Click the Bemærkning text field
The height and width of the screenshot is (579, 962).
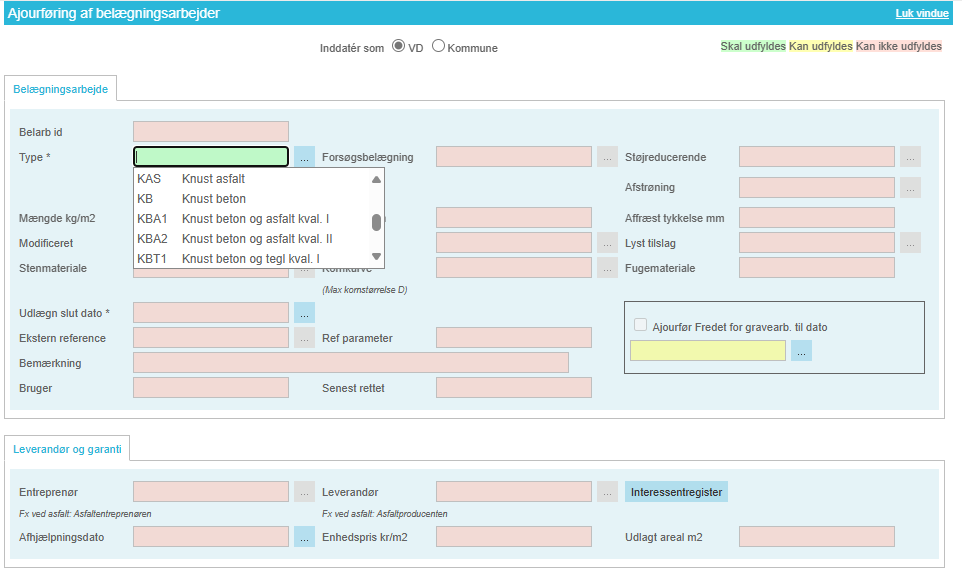point(350,363)
